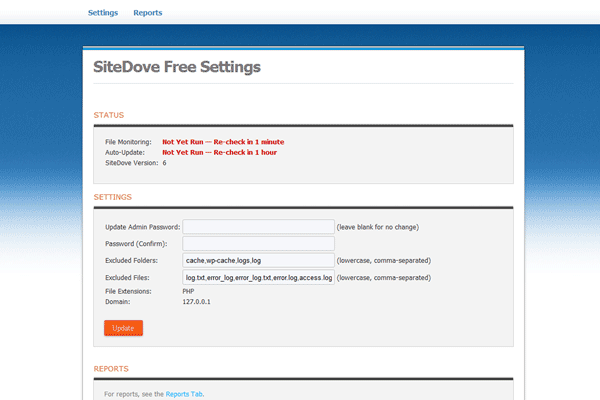Open the Settings tab
The image size is (600, 400).
[x=102, y=13]
